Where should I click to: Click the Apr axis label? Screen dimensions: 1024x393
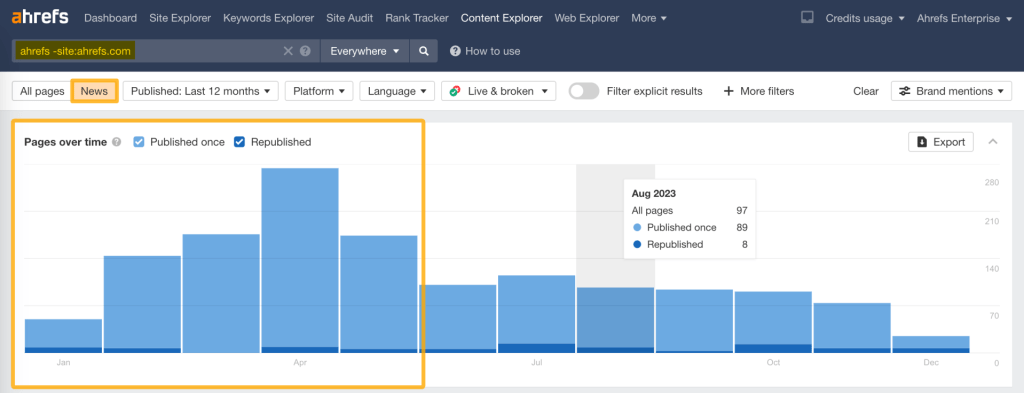300,362
